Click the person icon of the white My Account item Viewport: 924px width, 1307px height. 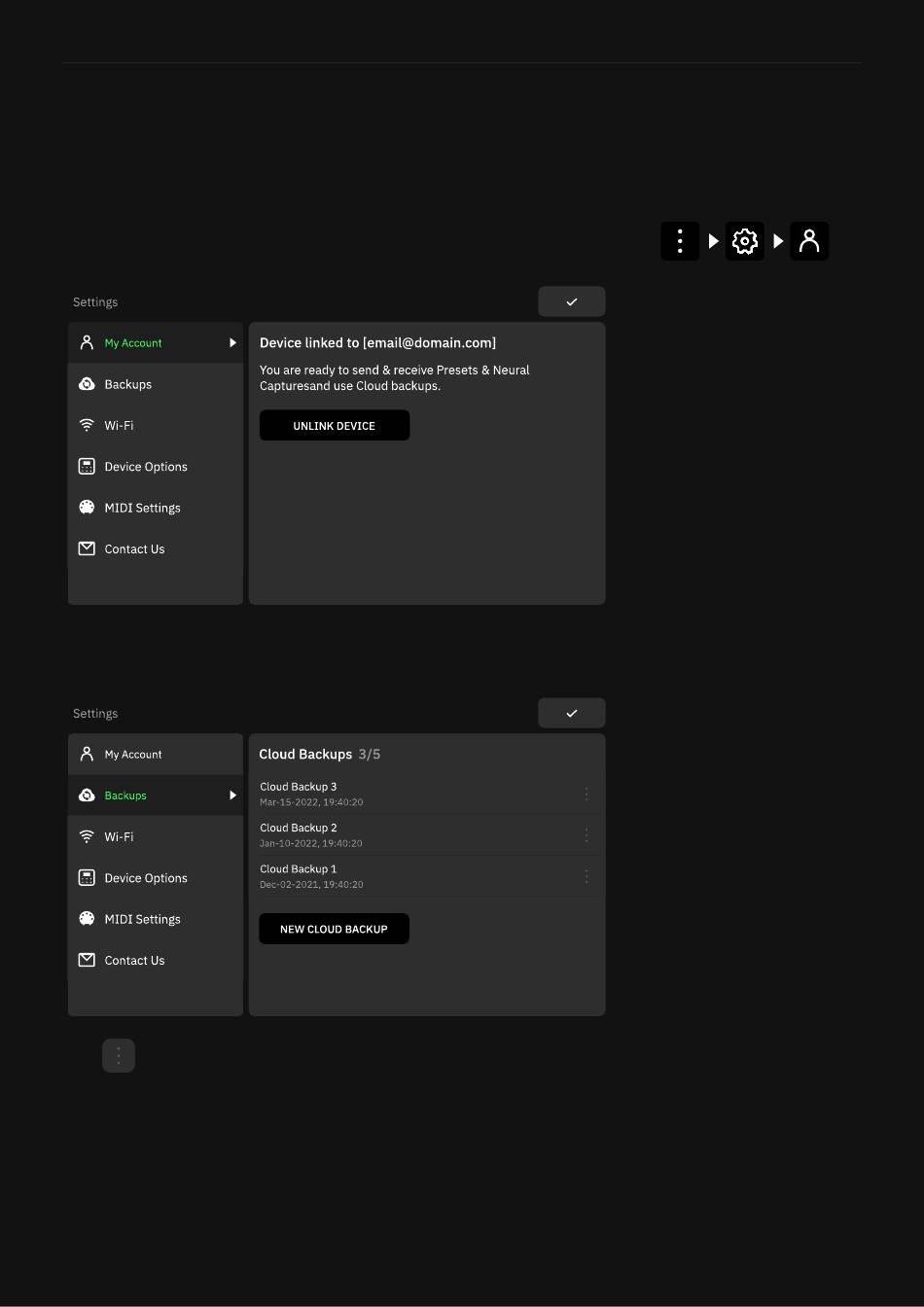(87, 754)
